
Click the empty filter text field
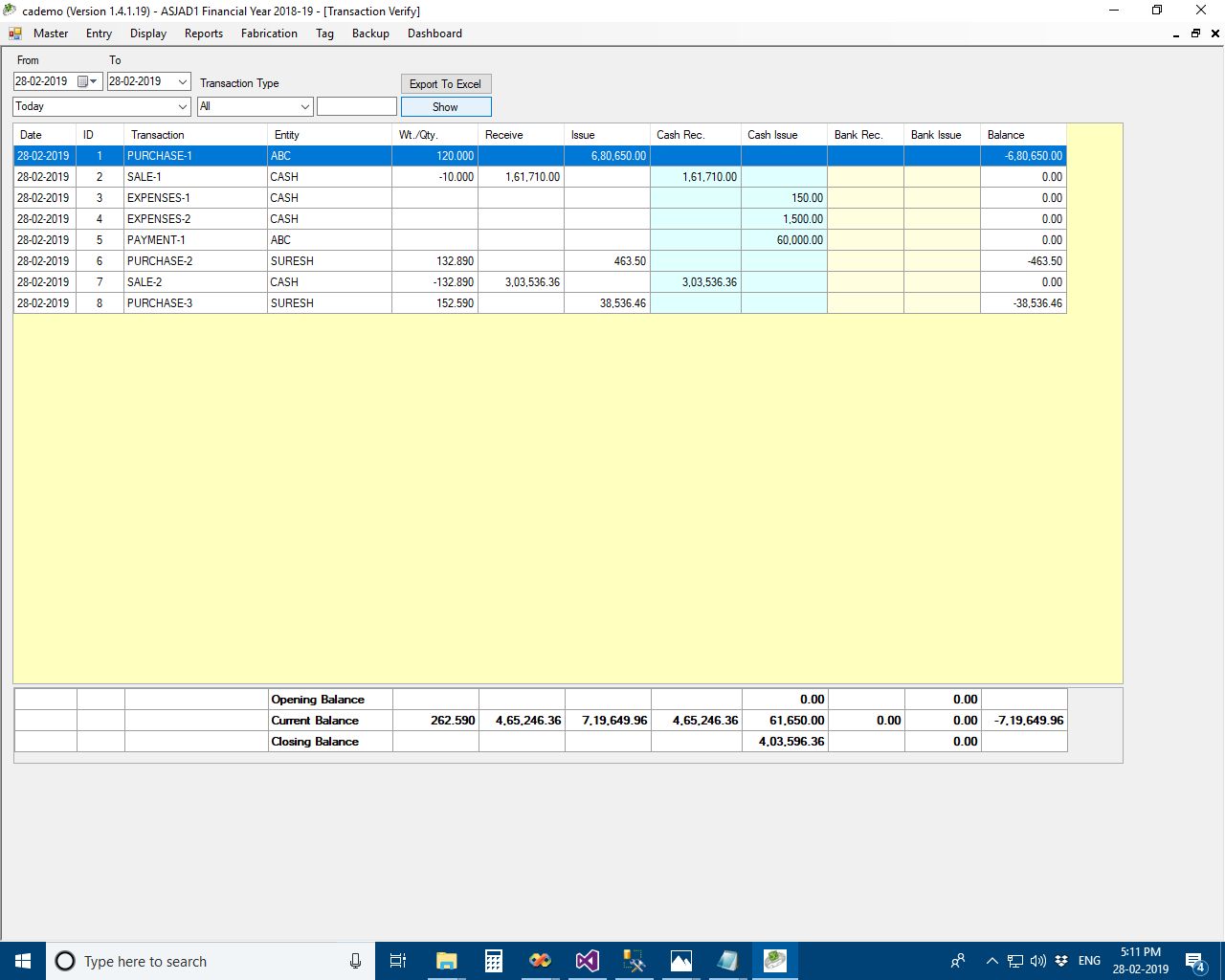click(356, 106)
